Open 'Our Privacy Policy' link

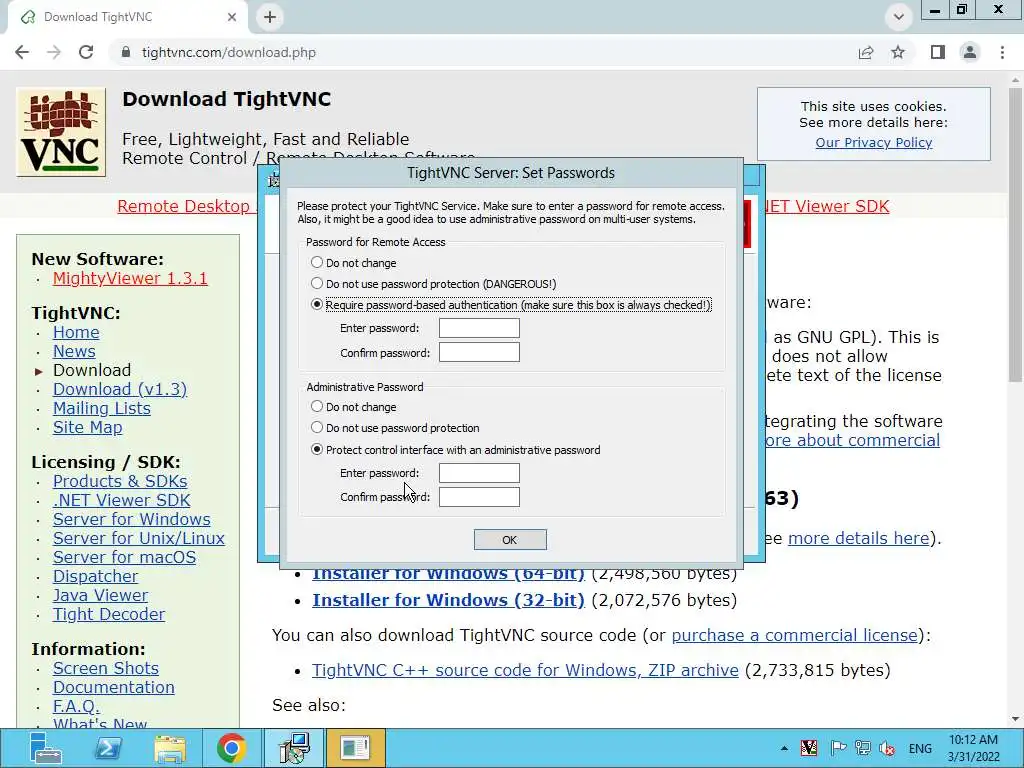coord(874,142)
